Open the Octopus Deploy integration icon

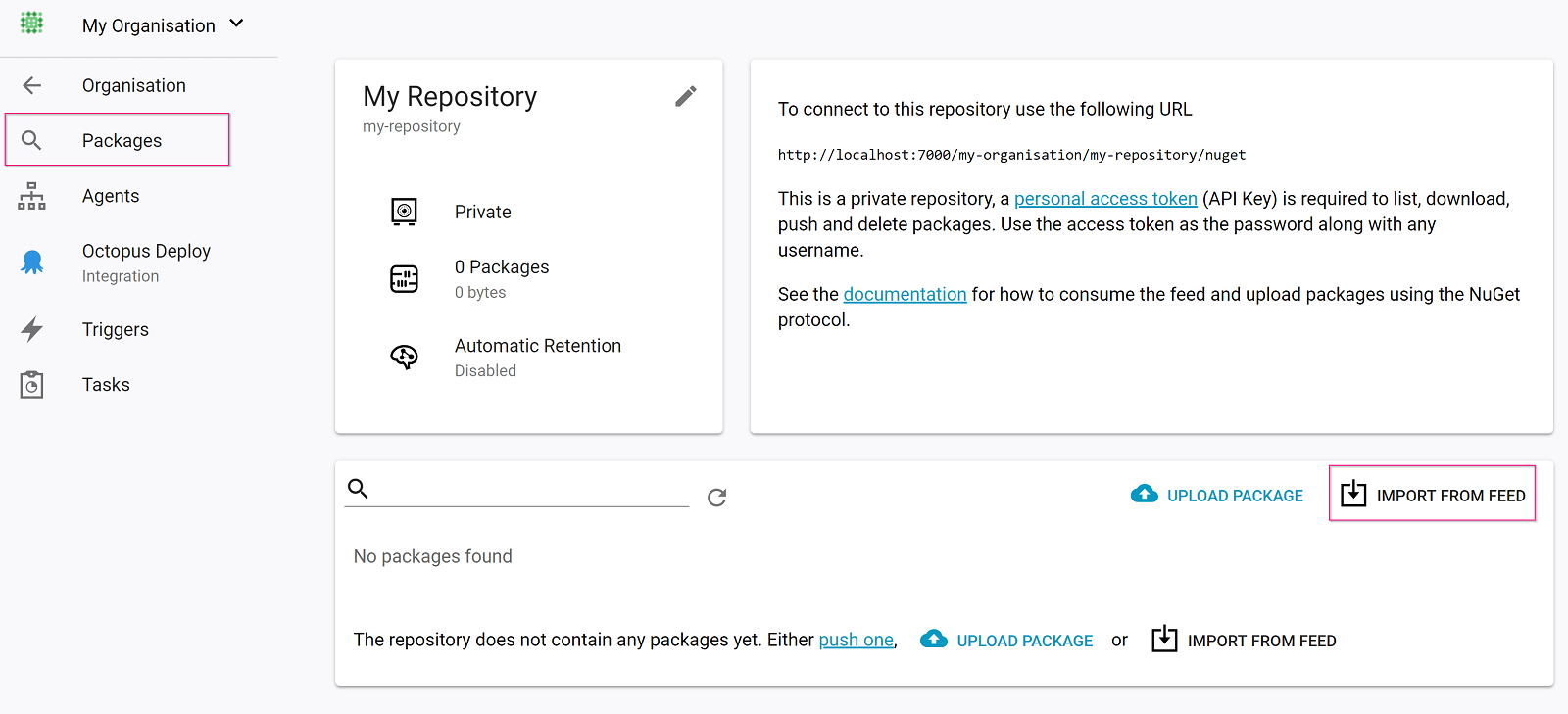31,262
